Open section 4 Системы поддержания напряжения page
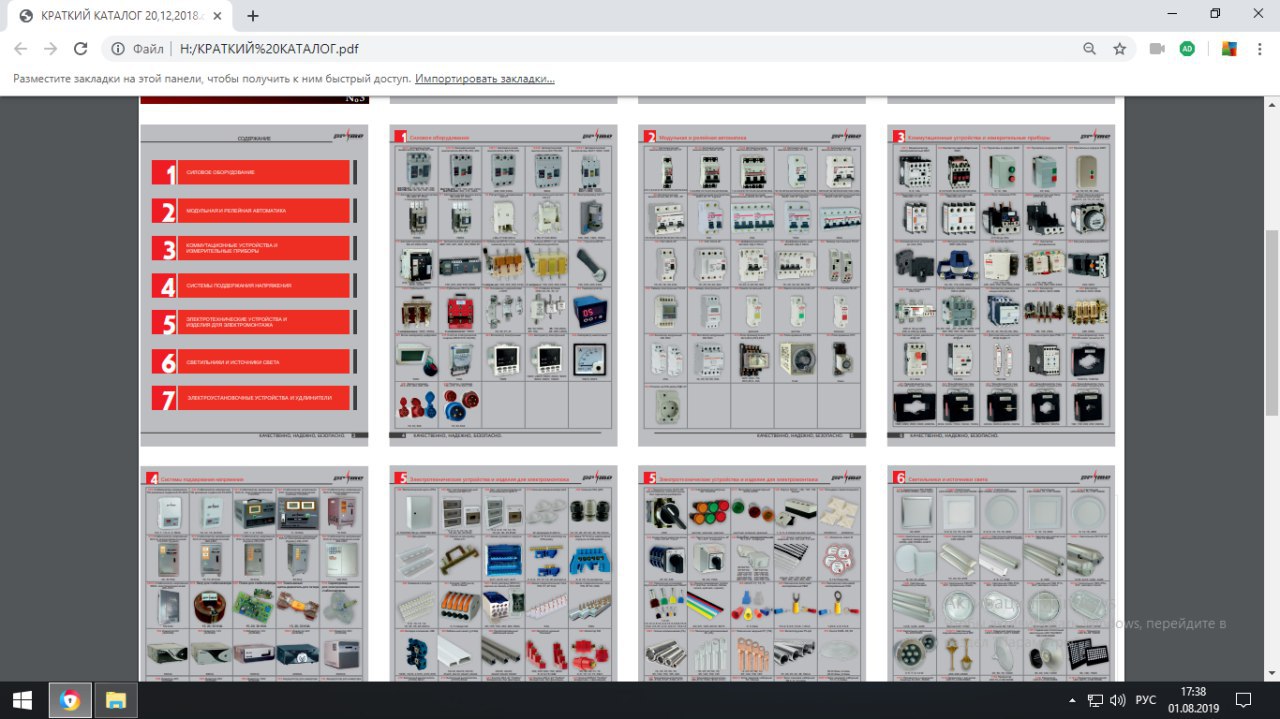The image size is (1280, 719). (254, 575)
